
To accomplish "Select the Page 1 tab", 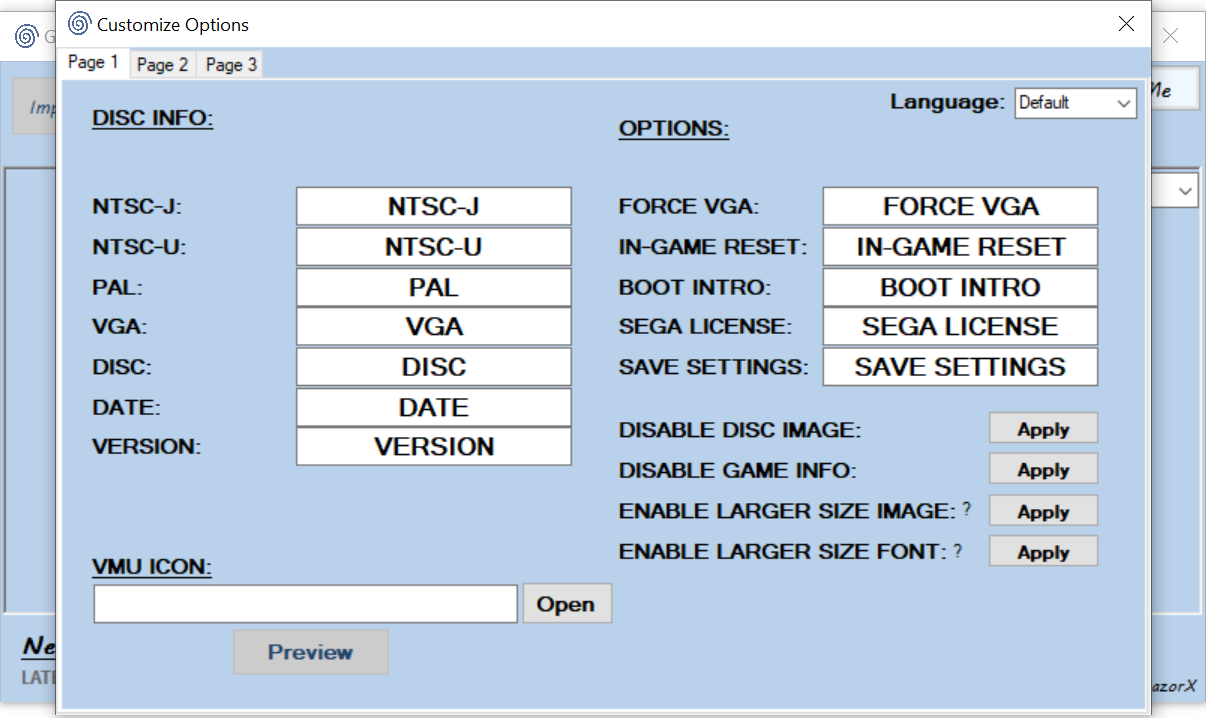I will (93, 62).
